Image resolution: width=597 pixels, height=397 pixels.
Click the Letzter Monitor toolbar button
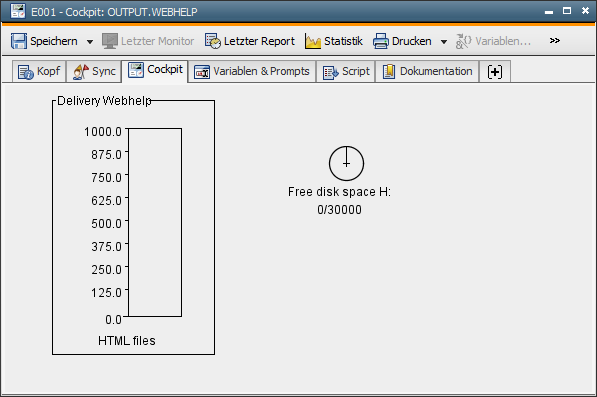pos(148,41)
